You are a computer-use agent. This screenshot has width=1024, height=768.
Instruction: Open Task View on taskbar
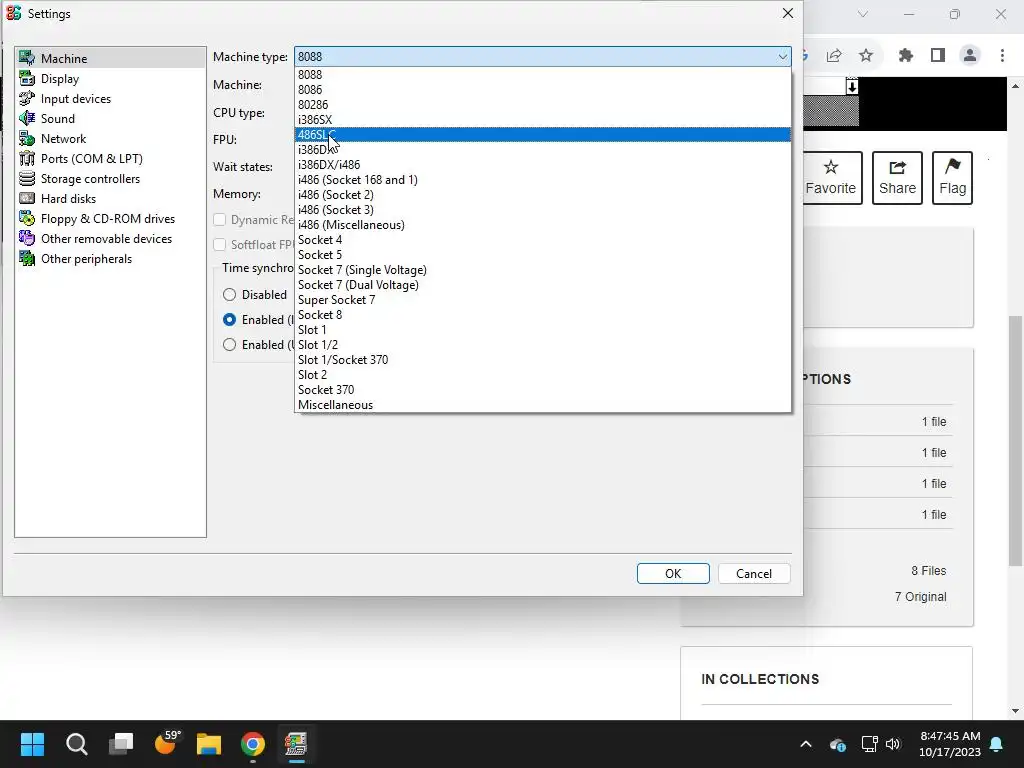pyautogui.click(x=121, y=744)
